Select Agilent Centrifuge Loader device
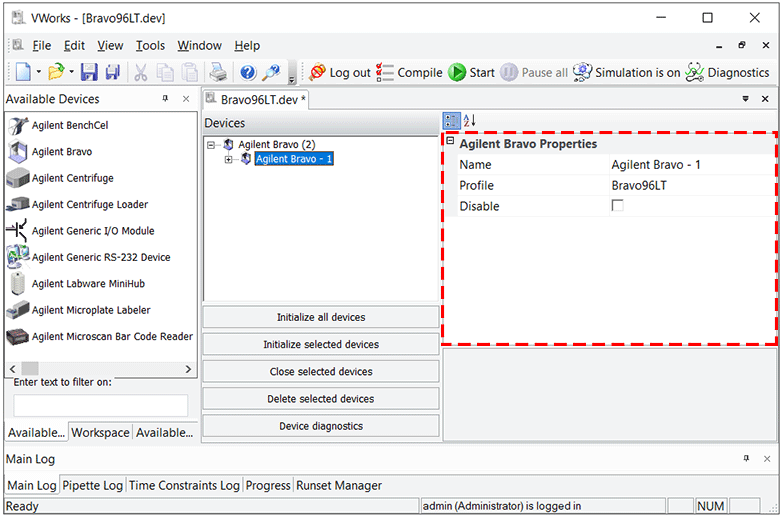 pos(90,204)
